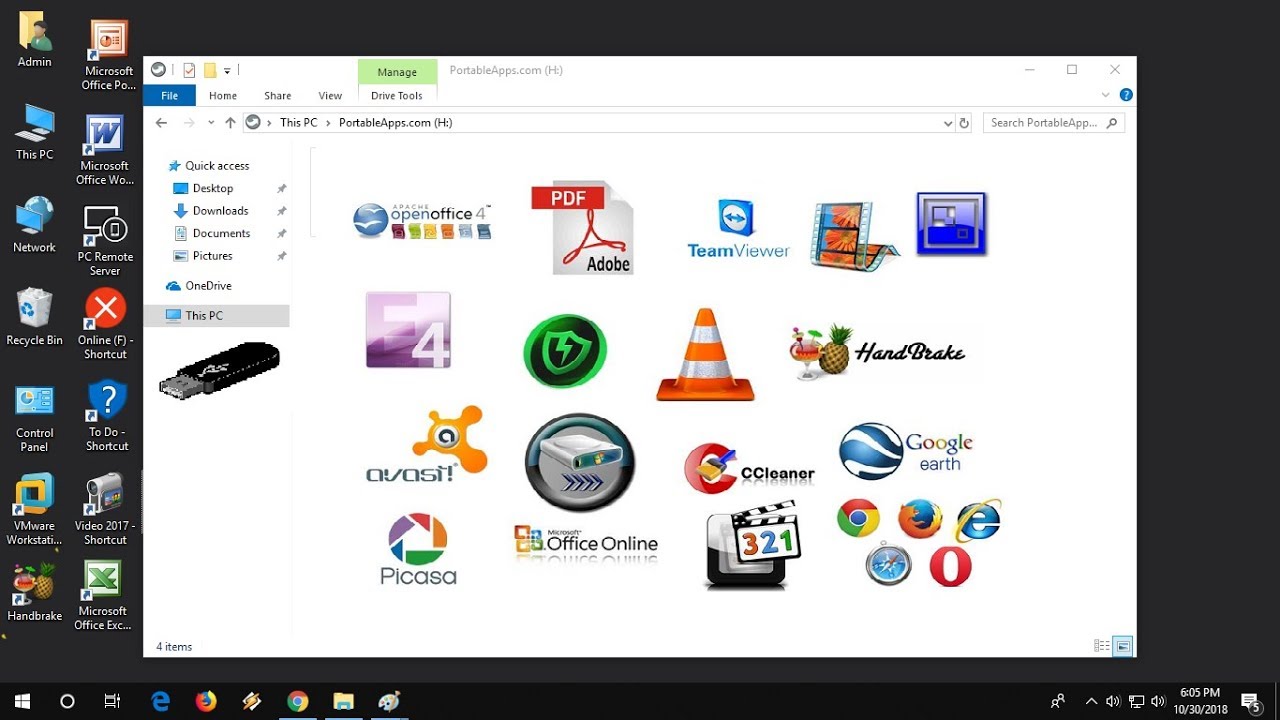The height and width of the screenshot is (720, 1280).
Task: Open the network status tray icon
Action: 1136,701
